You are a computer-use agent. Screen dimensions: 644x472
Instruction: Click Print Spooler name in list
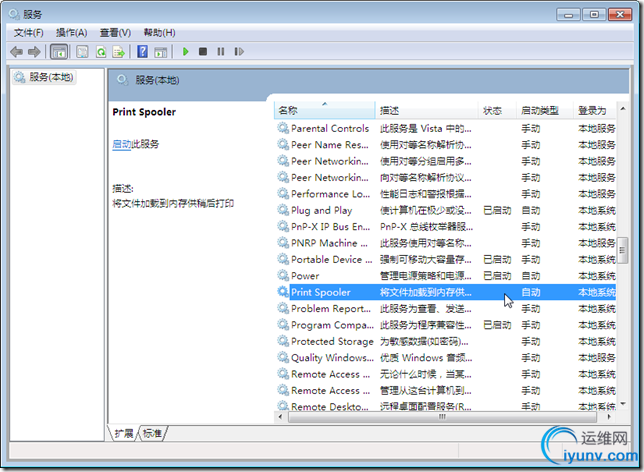pos(321,292)
